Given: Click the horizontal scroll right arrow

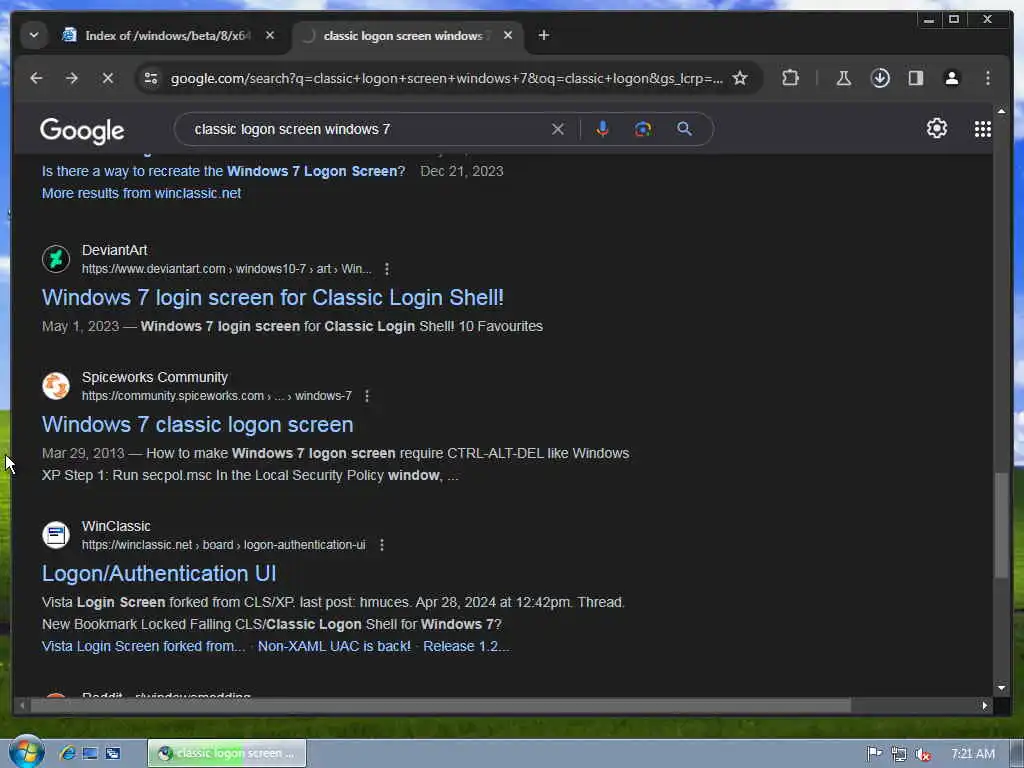Looking at the screenshot, I should click(x=985, y=705).
